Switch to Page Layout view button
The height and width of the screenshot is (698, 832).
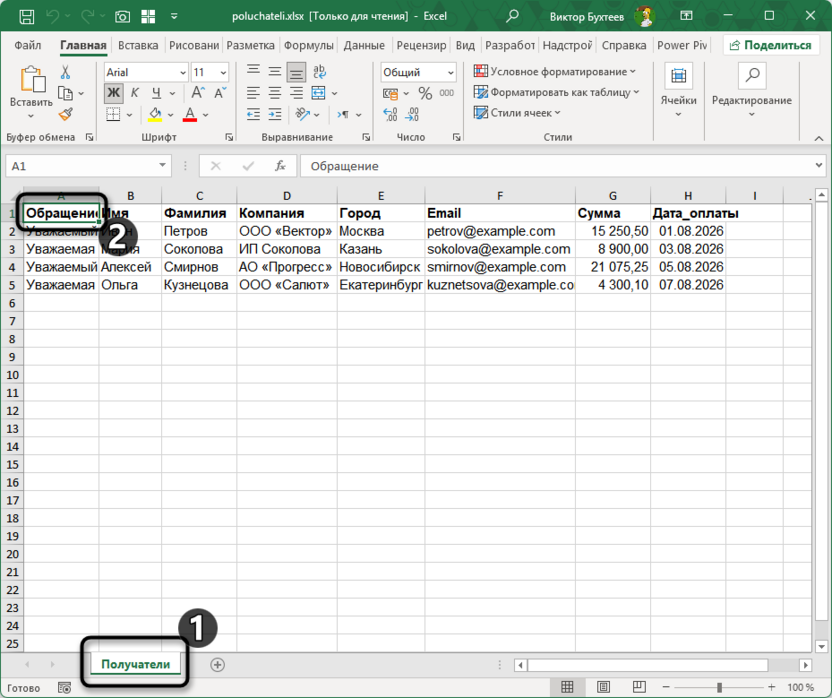tap(603, 687)
